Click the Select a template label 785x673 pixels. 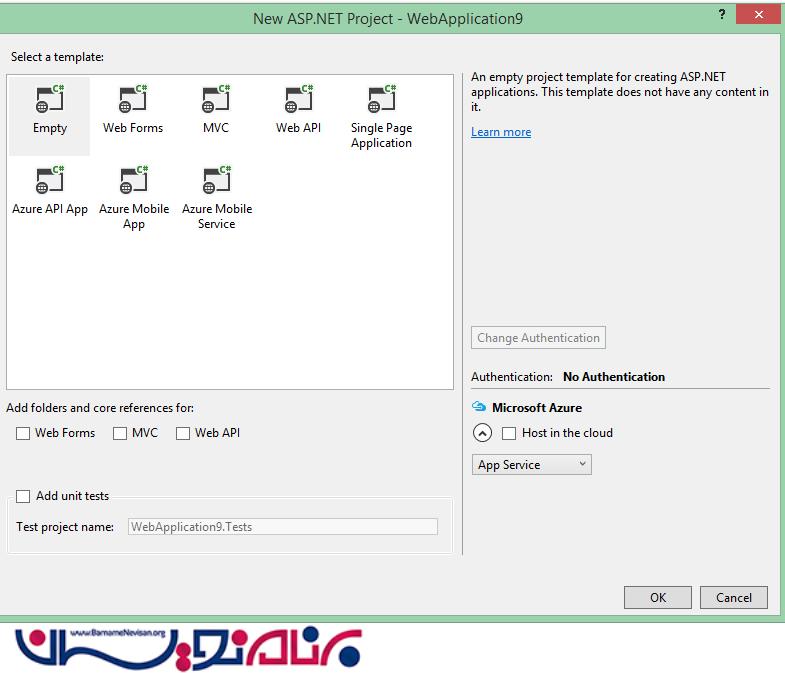(x=57, y=57)
